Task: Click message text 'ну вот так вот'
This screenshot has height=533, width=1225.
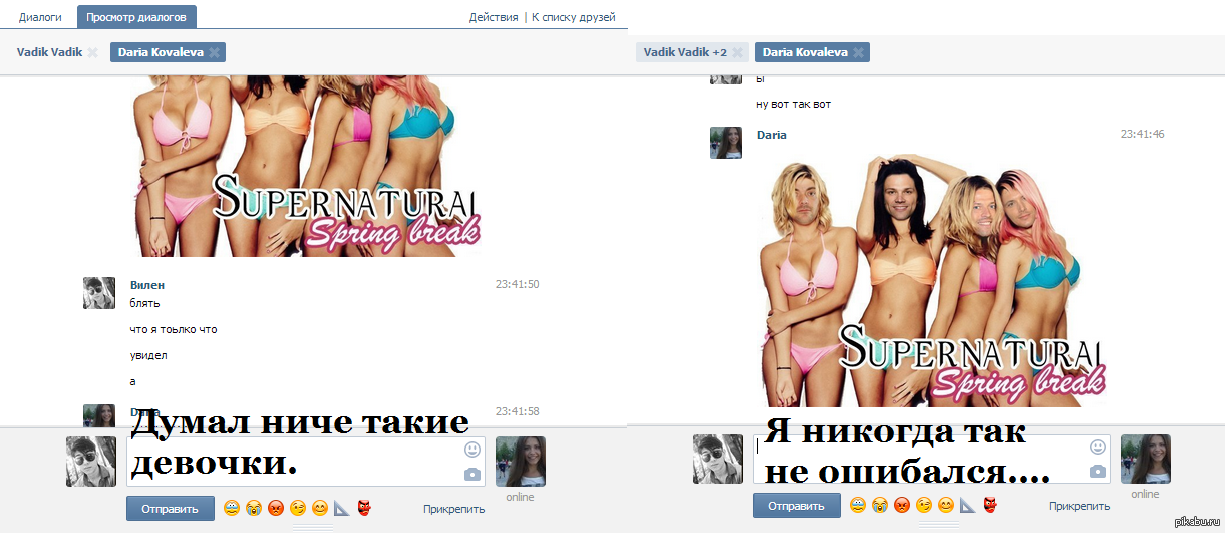Action: pos(794,104)
